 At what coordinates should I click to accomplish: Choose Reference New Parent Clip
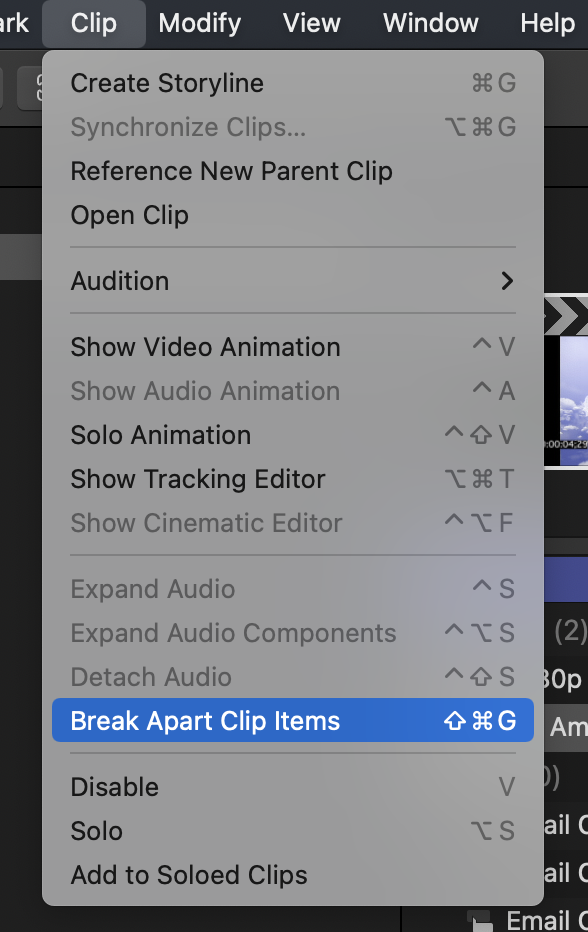tap(293, 171)
